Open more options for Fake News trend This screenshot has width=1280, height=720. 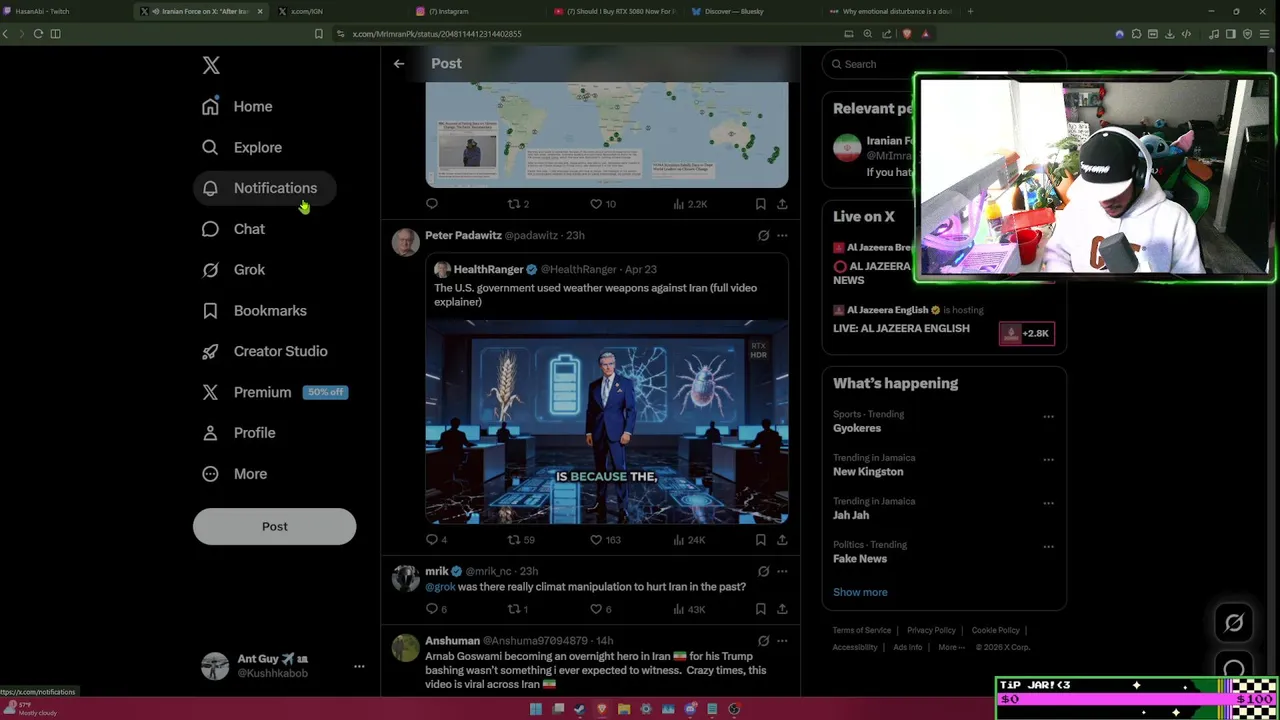pos(1048,547)
